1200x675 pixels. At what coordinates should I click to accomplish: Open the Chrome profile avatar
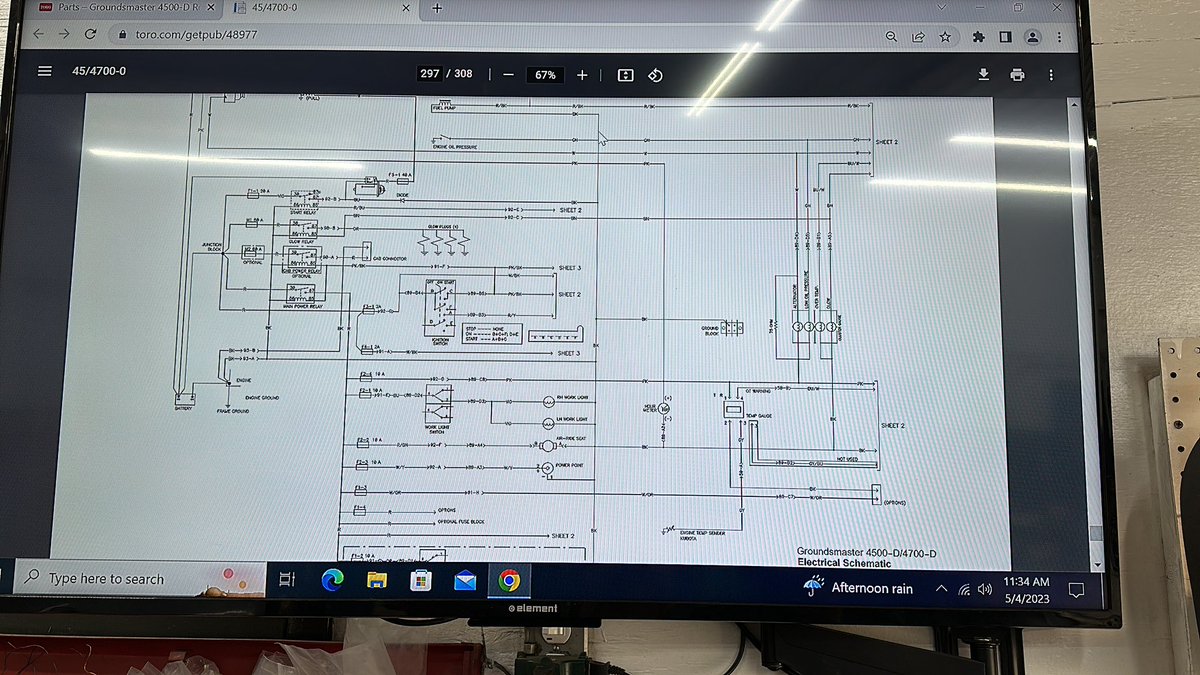(x=1032, y=36)
